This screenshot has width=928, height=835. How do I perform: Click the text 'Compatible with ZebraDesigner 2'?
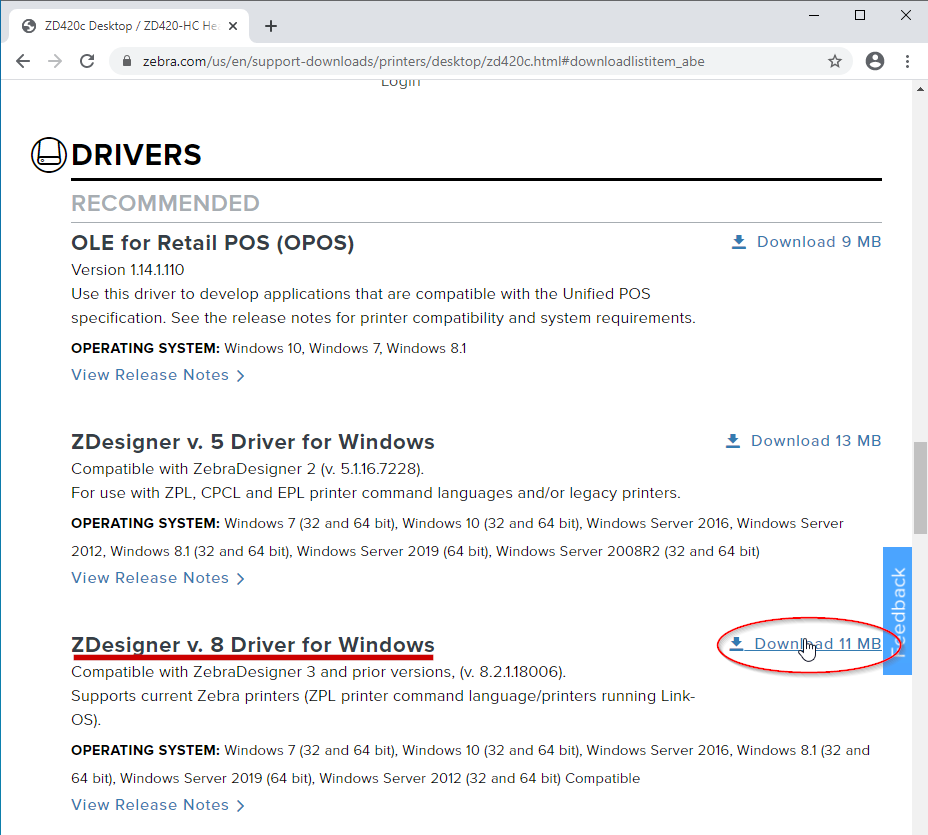194,469
